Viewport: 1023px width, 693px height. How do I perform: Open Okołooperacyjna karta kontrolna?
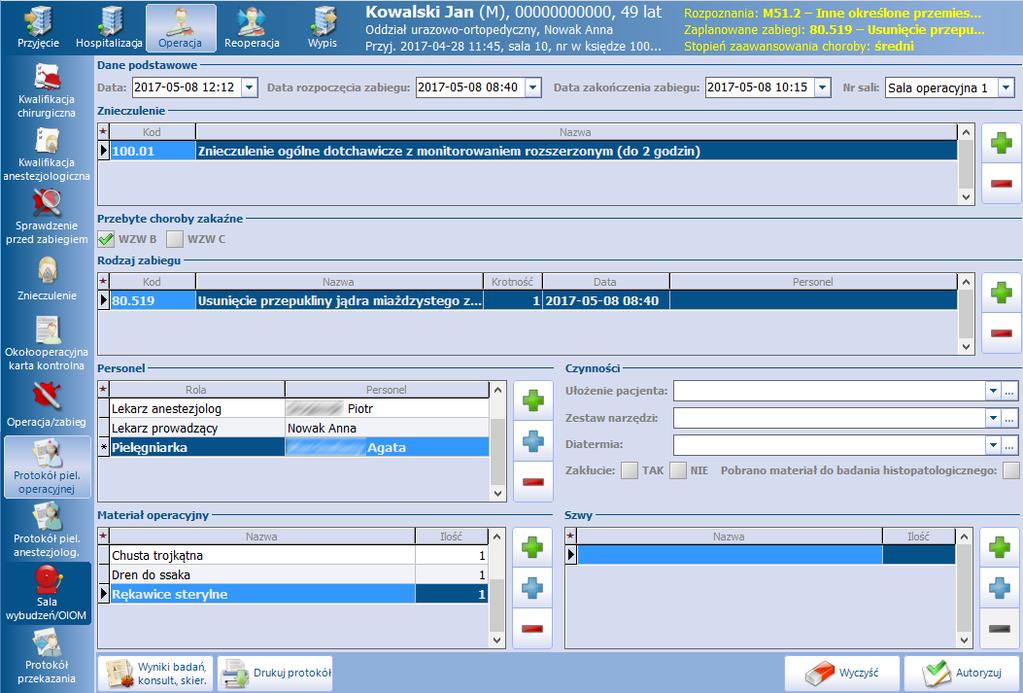tap(46, 343)
